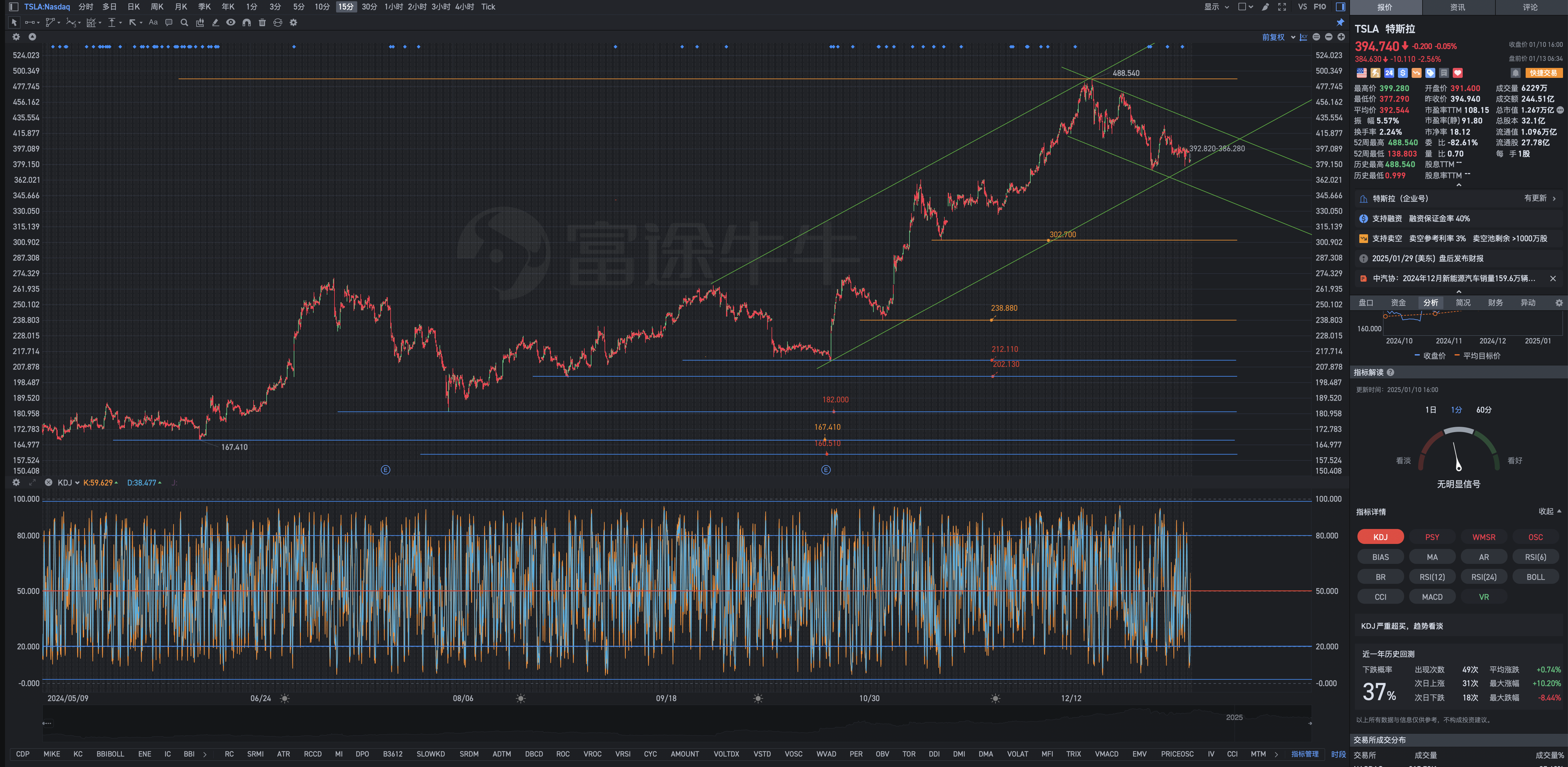This screenshot has width=1568, height=767.
Task: Switch to the 财务 panel tab
Action: click(x=1495, y=303)
